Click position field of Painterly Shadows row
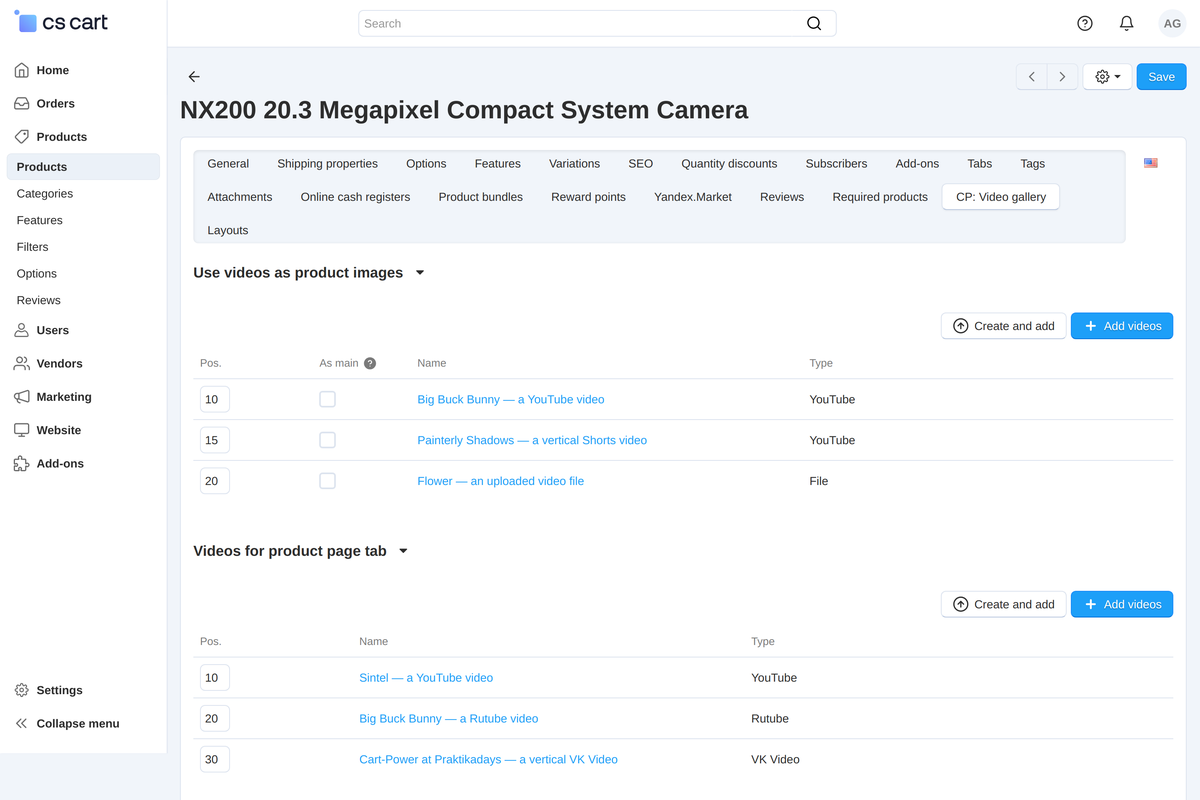The height and width of the screenshot is (800, 1200). pyautogui.click(x=215, y=440)
